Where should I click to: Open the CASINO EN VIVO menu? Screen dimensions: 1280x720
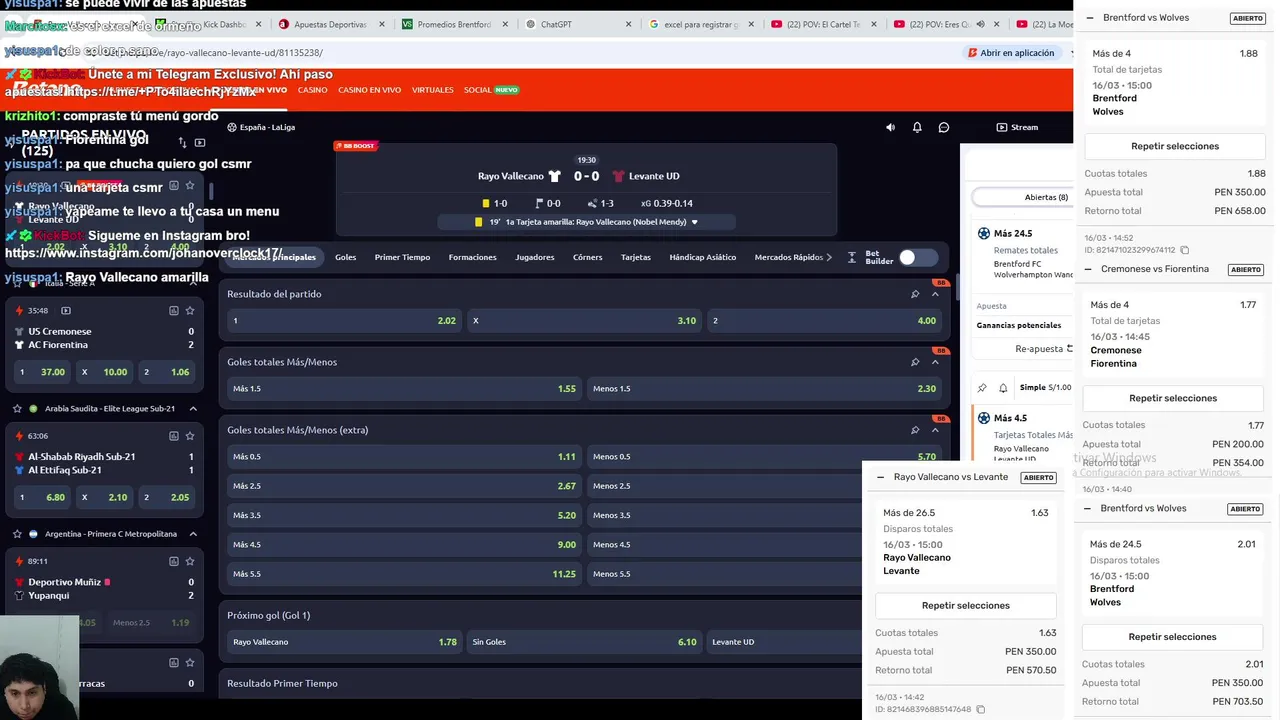[x=369, y=90]
